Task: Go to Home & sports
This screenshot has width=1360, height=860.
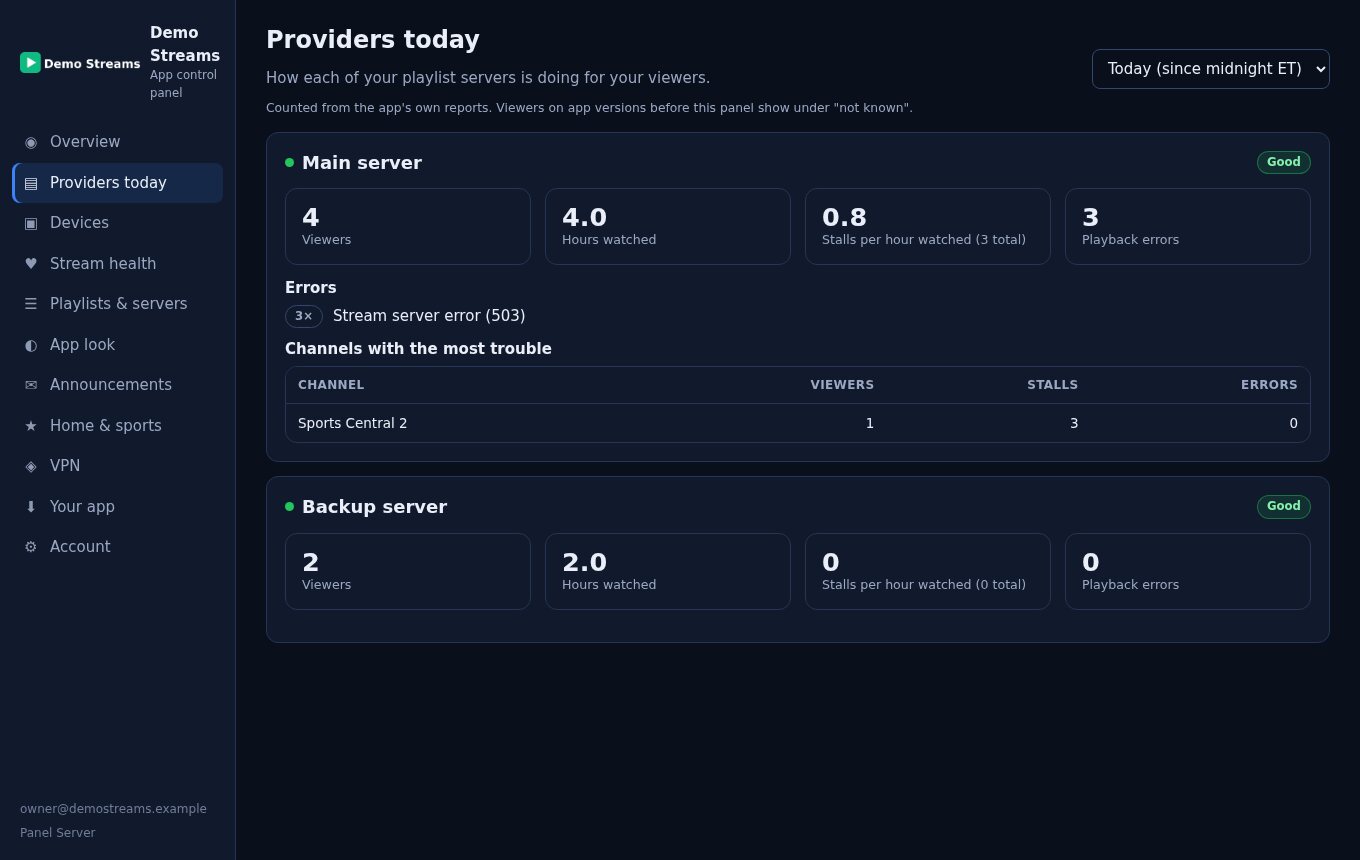Action: [x=118, y=426]
